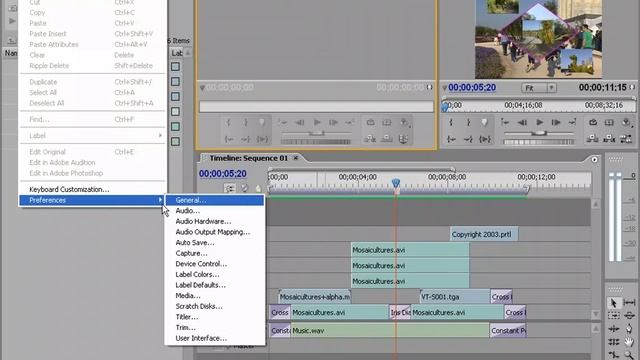Open the Timeline panel menu circle button
Screen dimensions: 640x360
594,160
